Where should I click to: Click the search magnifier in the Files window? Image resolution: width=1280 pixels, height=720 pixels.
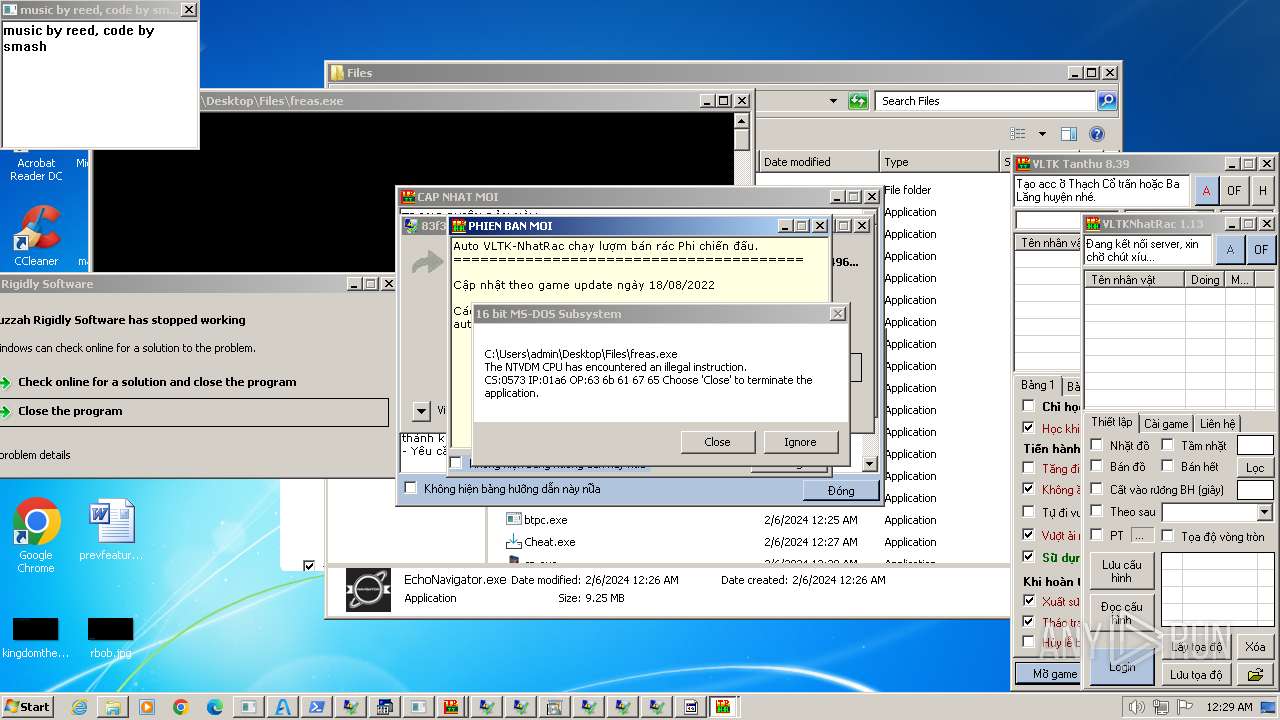point(1106,101)
